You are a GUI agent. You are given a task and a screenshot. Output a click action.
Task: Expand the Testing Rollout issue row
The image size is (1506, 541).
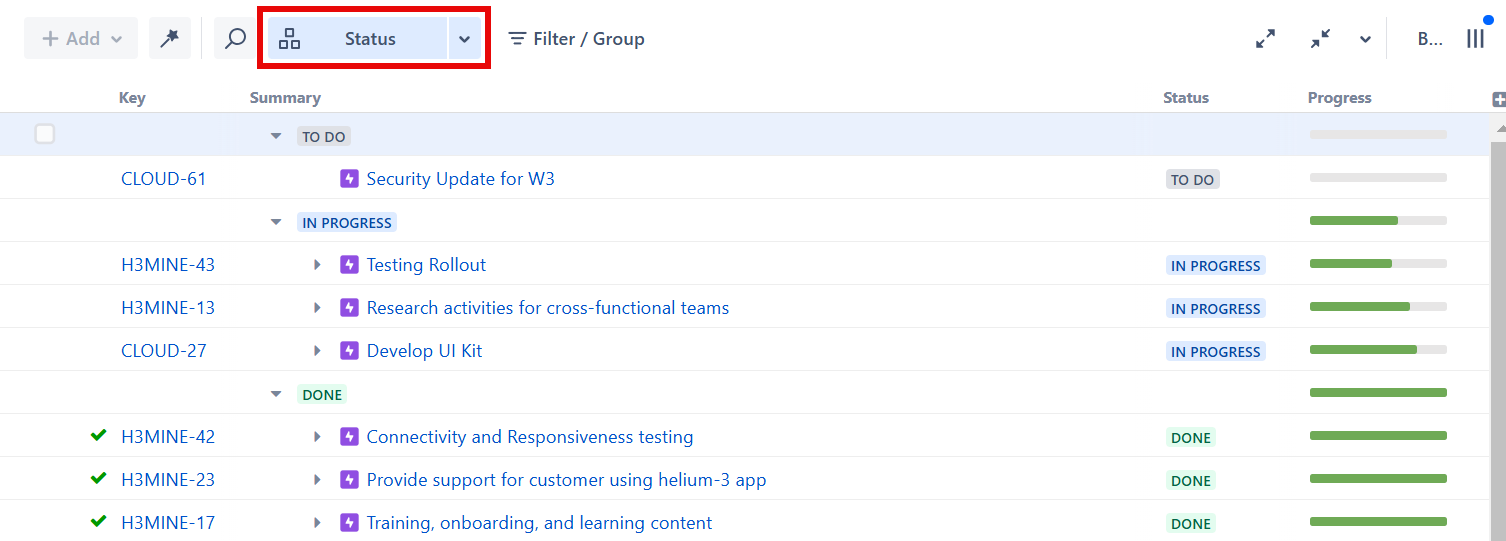pos(317,265)
